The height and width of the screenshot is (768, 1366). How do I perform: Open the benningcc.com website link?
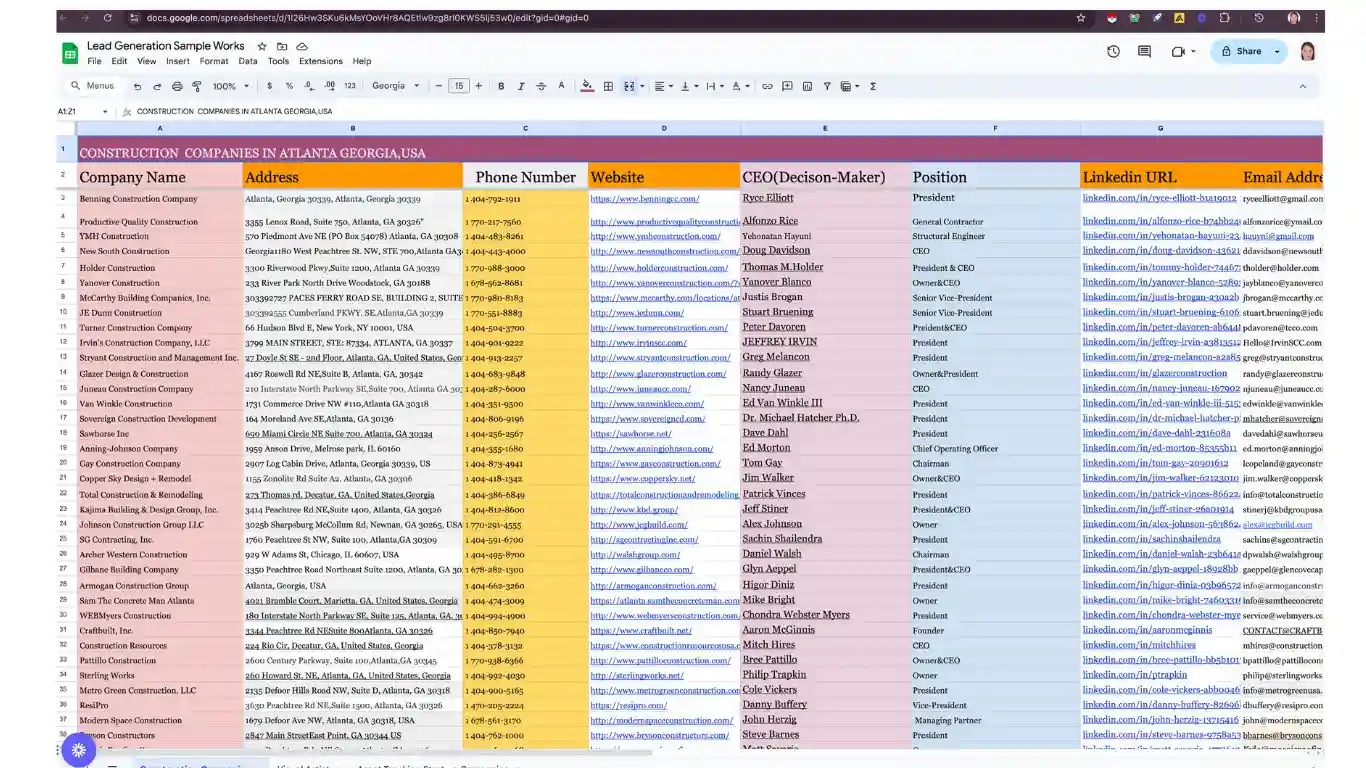(x=645, y=199)
